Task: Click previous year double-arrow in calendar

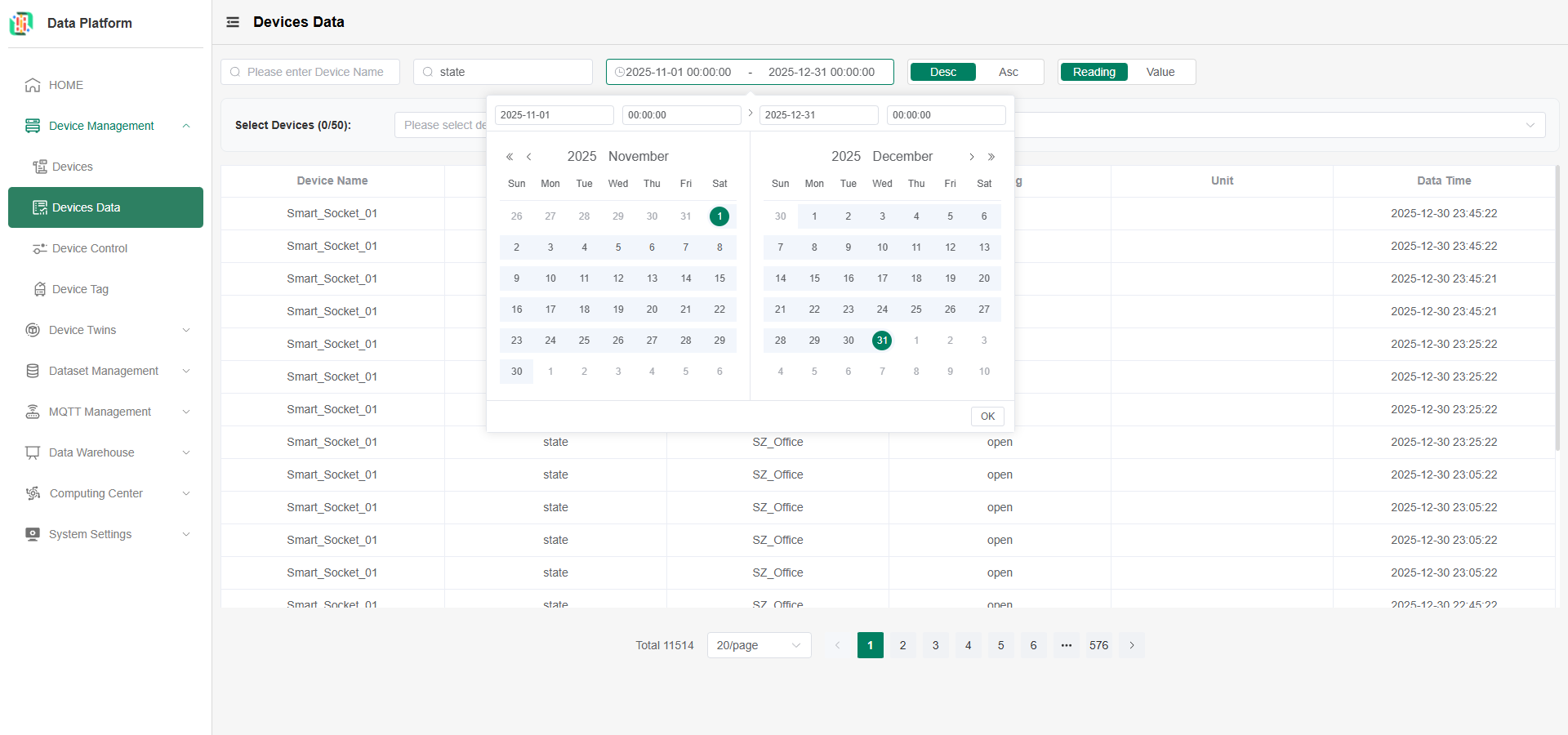Action: point(509,157)
